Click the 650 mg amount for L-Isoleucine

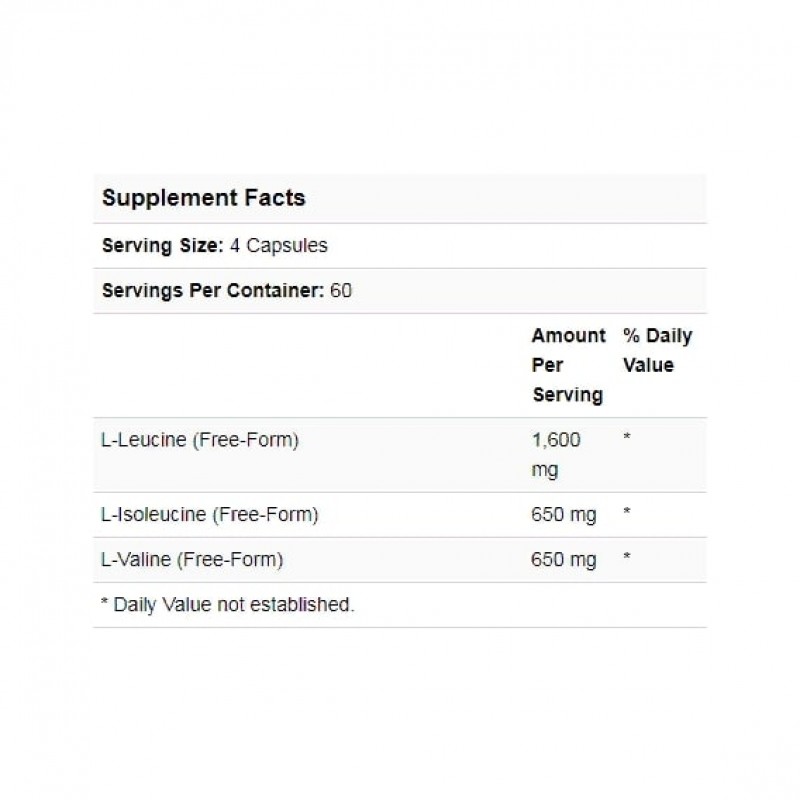coord(564,515)
